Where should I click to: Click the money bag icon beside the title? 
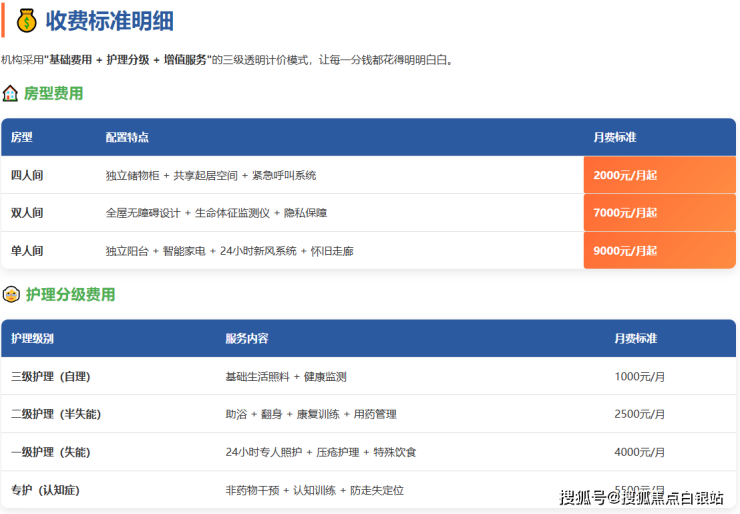click(26, 20)
